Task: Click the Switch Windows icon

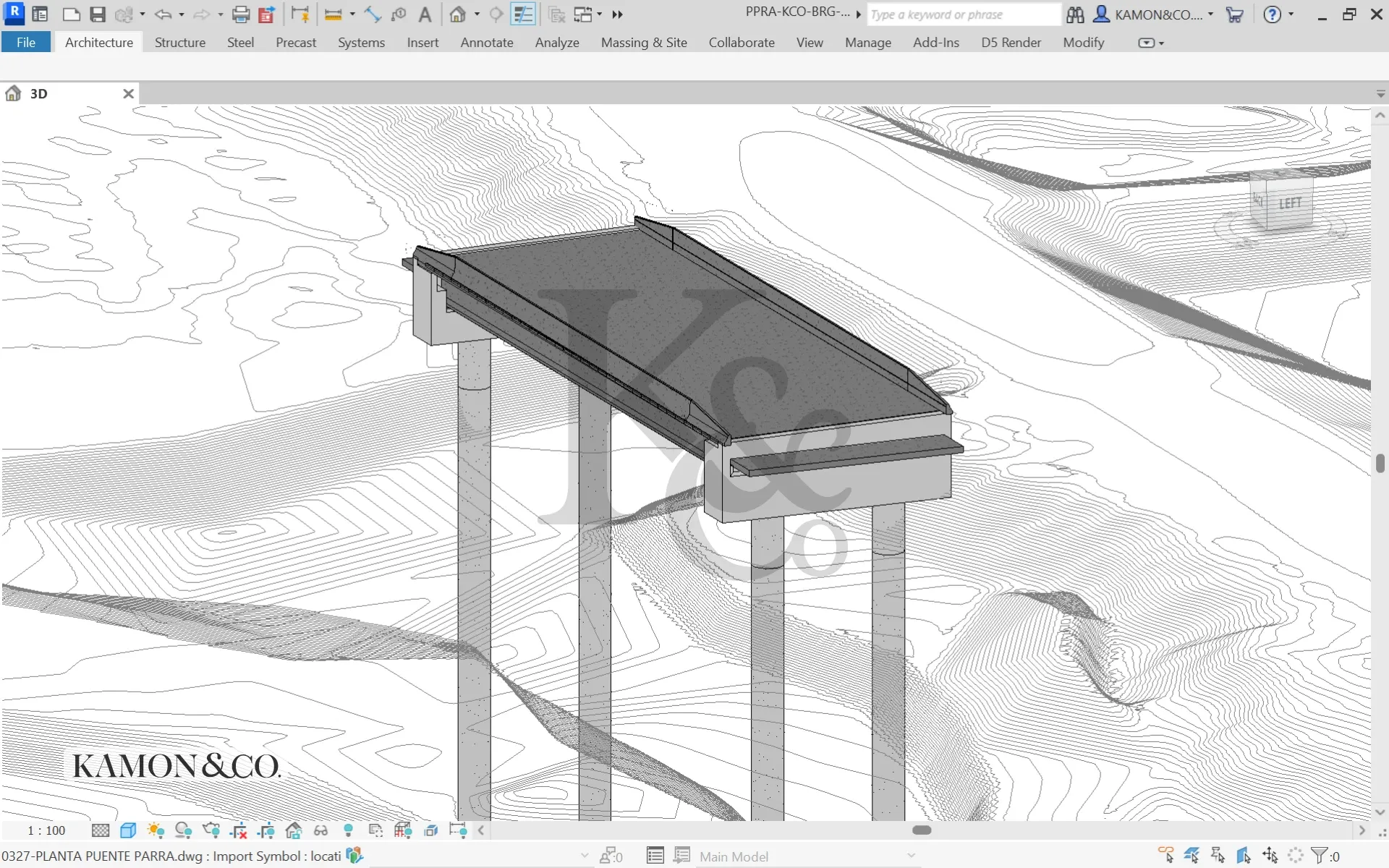Action: point(583,14)
